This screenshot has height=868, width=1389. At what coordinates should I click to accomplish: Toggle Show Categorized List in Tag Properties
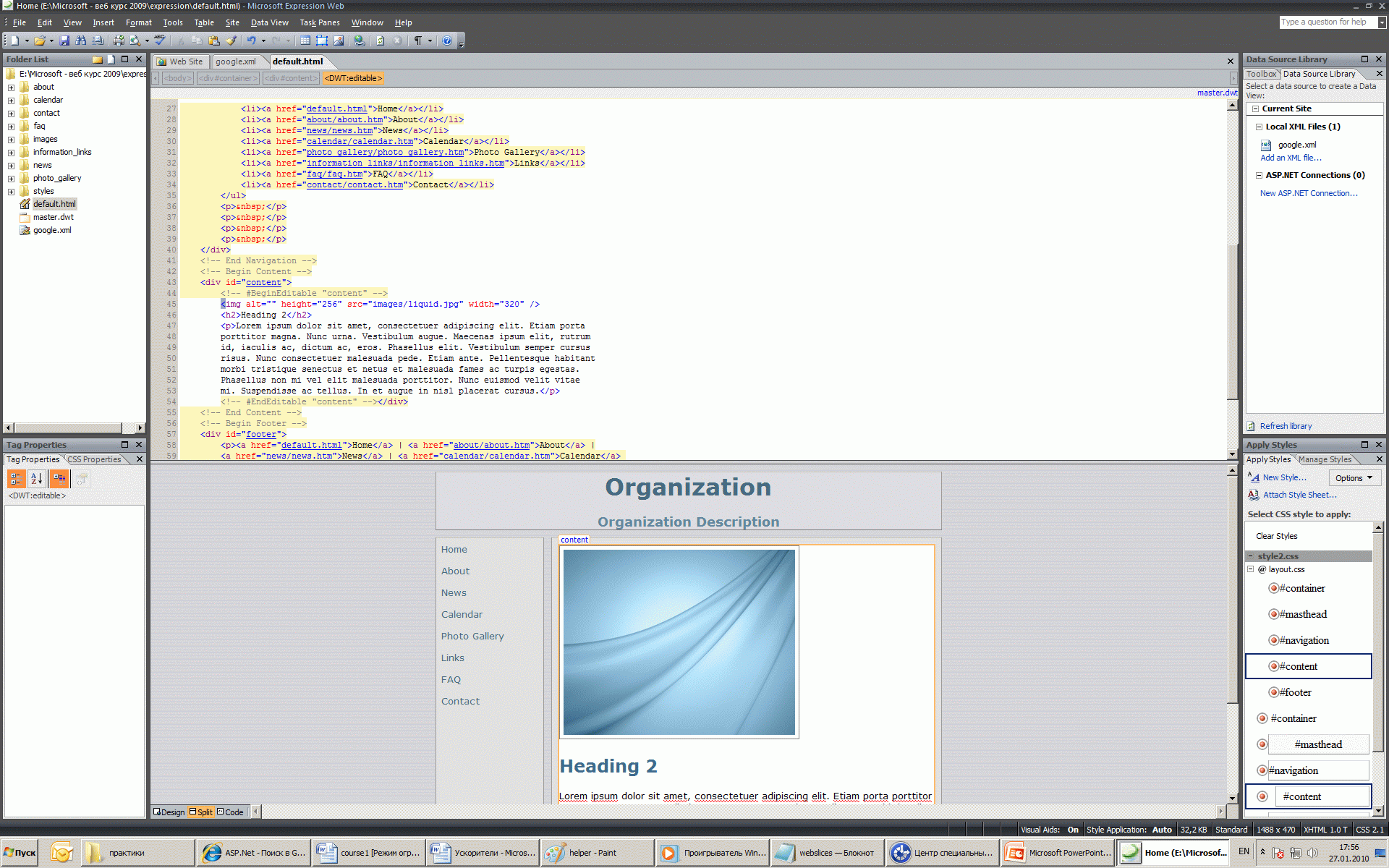pyautogui.click(x=16, y=478)
